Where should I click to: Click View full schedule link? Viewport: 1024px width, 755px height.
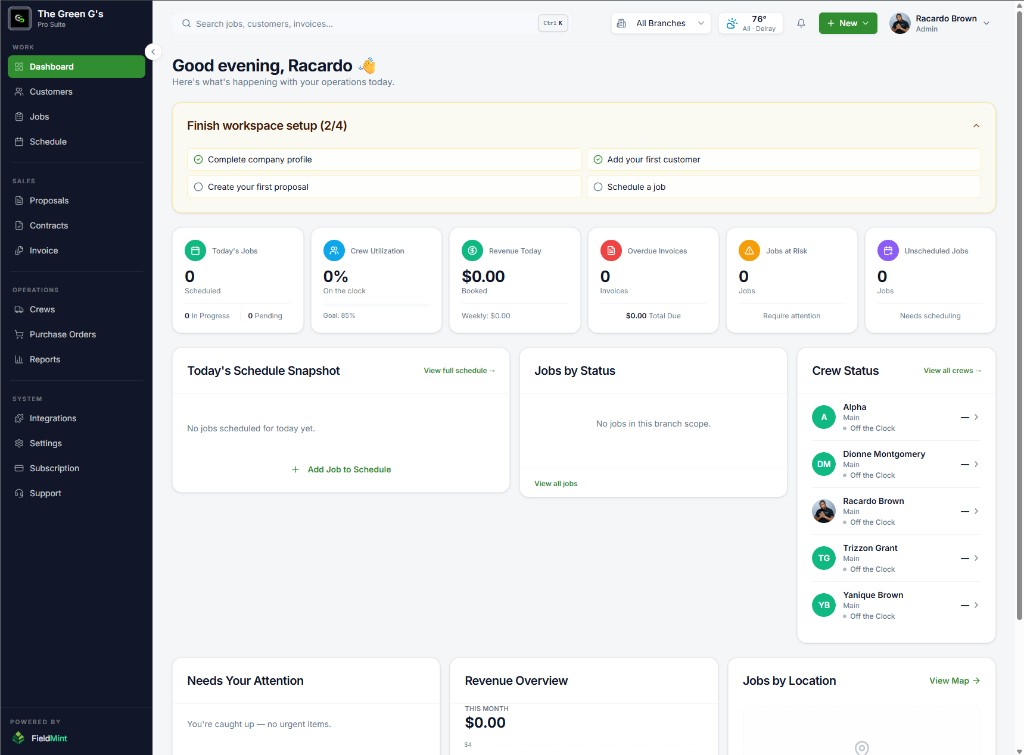point(459,370)
